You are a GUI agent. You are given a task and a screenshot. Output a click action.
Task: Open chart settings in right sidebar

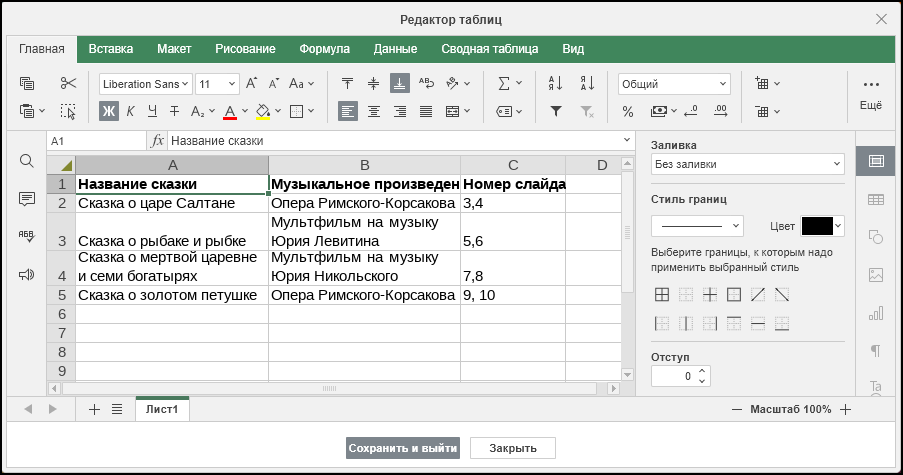point(875,313)
